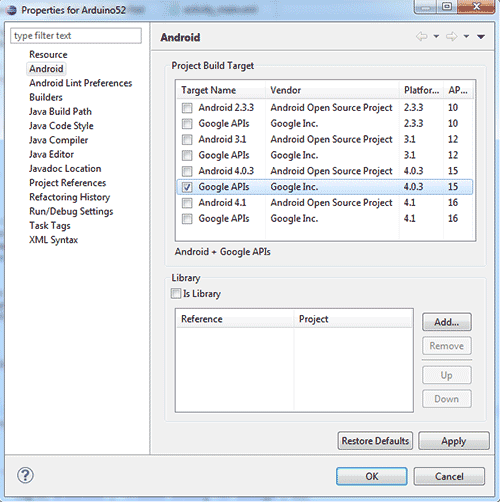Image resolution: width=500 pixels, height=502 pixels.
Task: Check the Android 4.1 target checkbox
Action: 187,203
